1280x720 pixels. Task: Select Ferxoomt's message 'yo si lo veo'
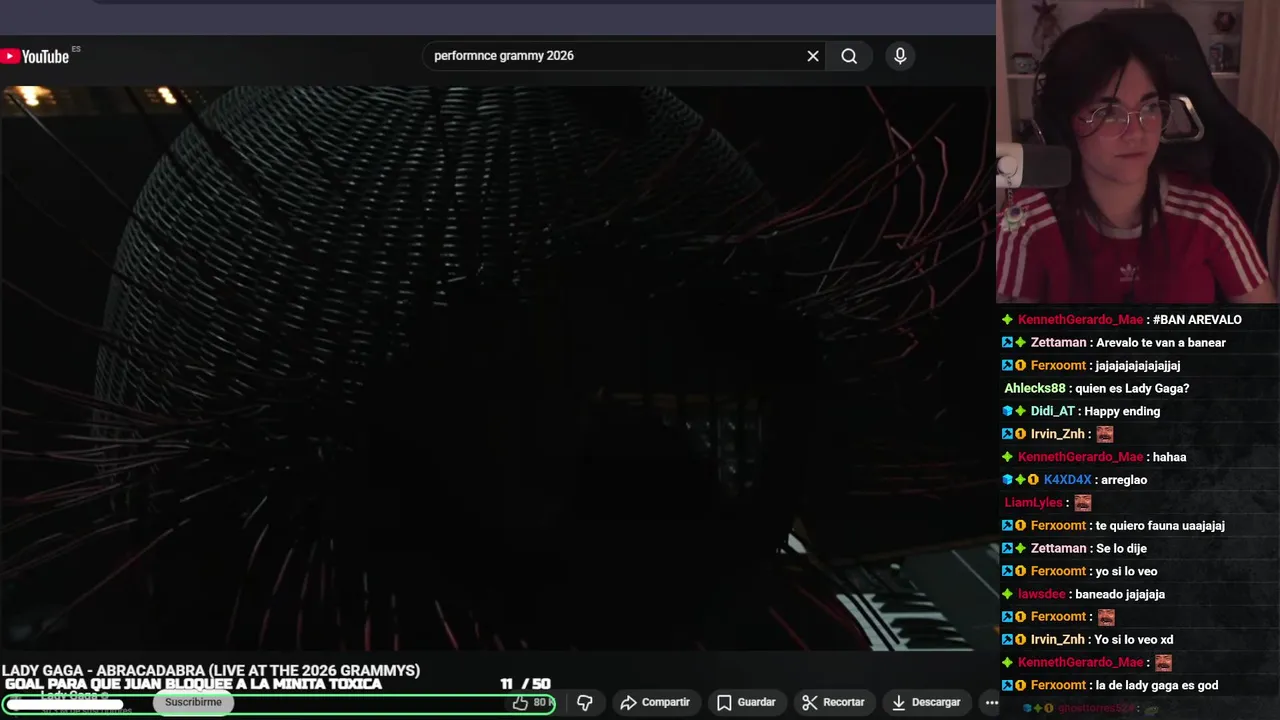pos(1126,572)
